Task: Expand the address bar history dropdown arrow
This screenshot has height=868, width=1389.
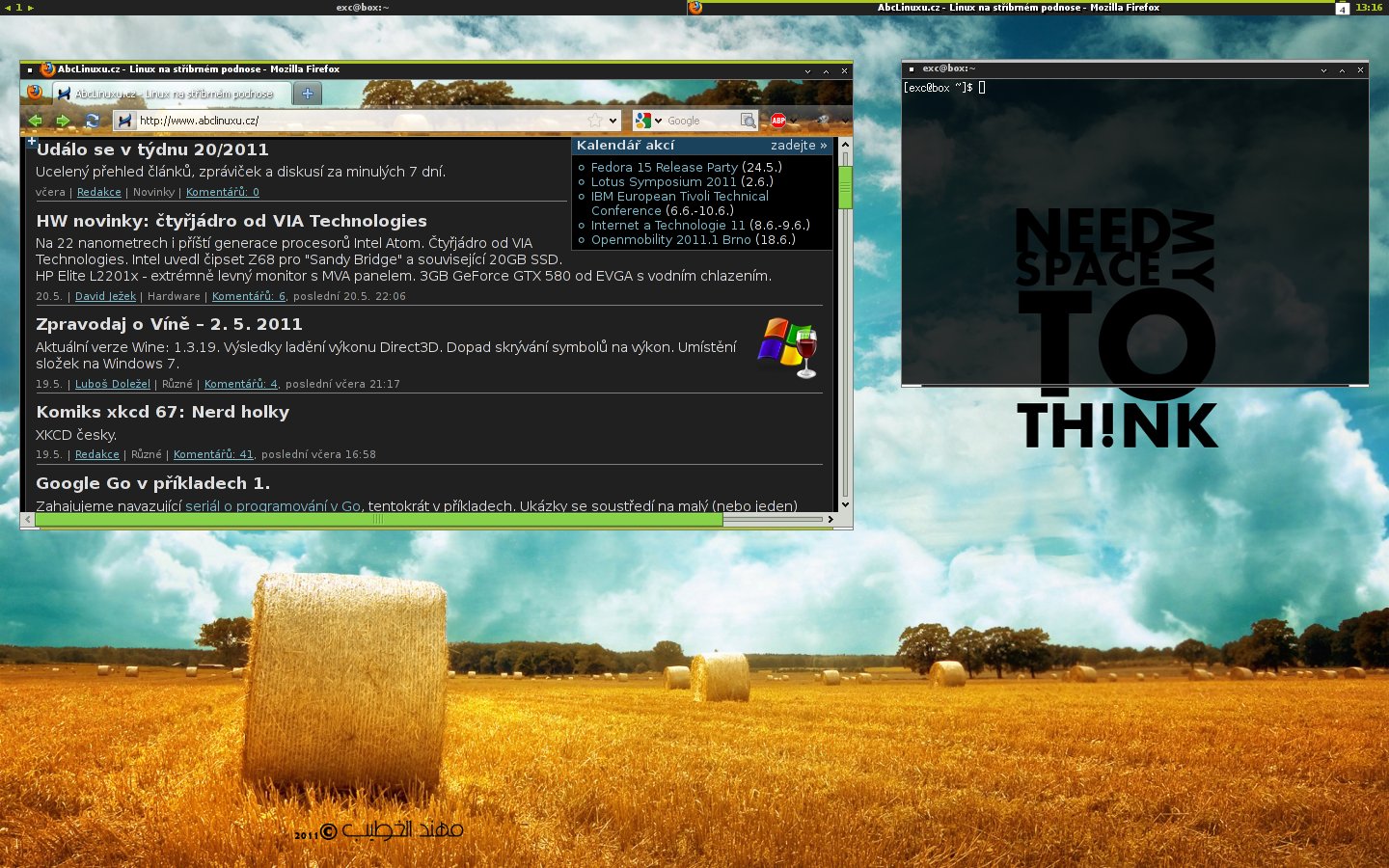Action: [x=613, y=121]
